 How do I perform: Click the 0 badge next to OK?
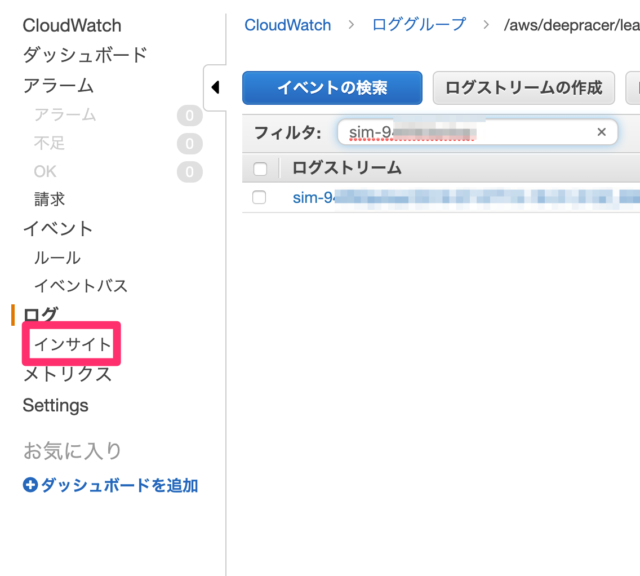point(189,172)
